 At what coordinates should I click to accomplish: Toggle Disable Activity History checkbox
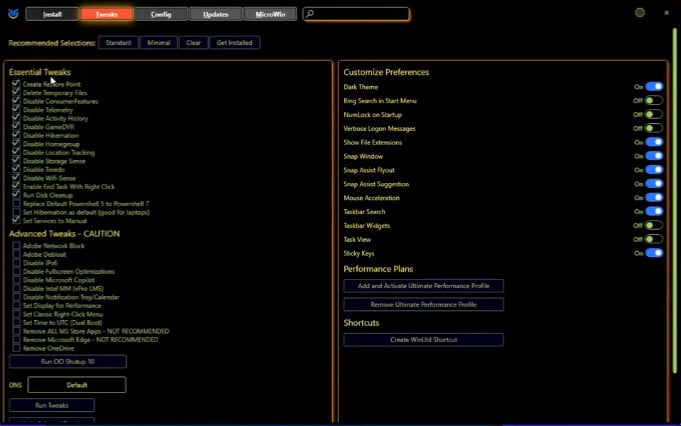click(x=16, y=118)
